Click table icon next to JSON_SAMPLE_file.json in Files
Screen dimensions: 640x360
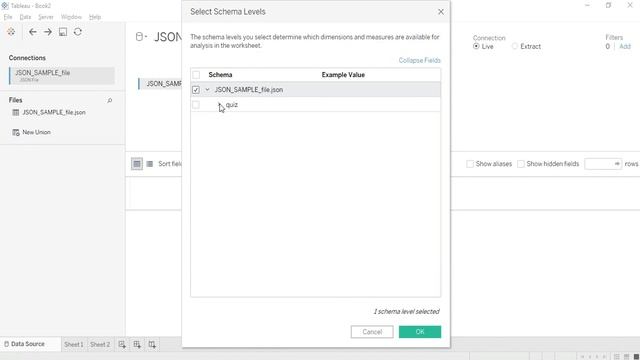16,112
